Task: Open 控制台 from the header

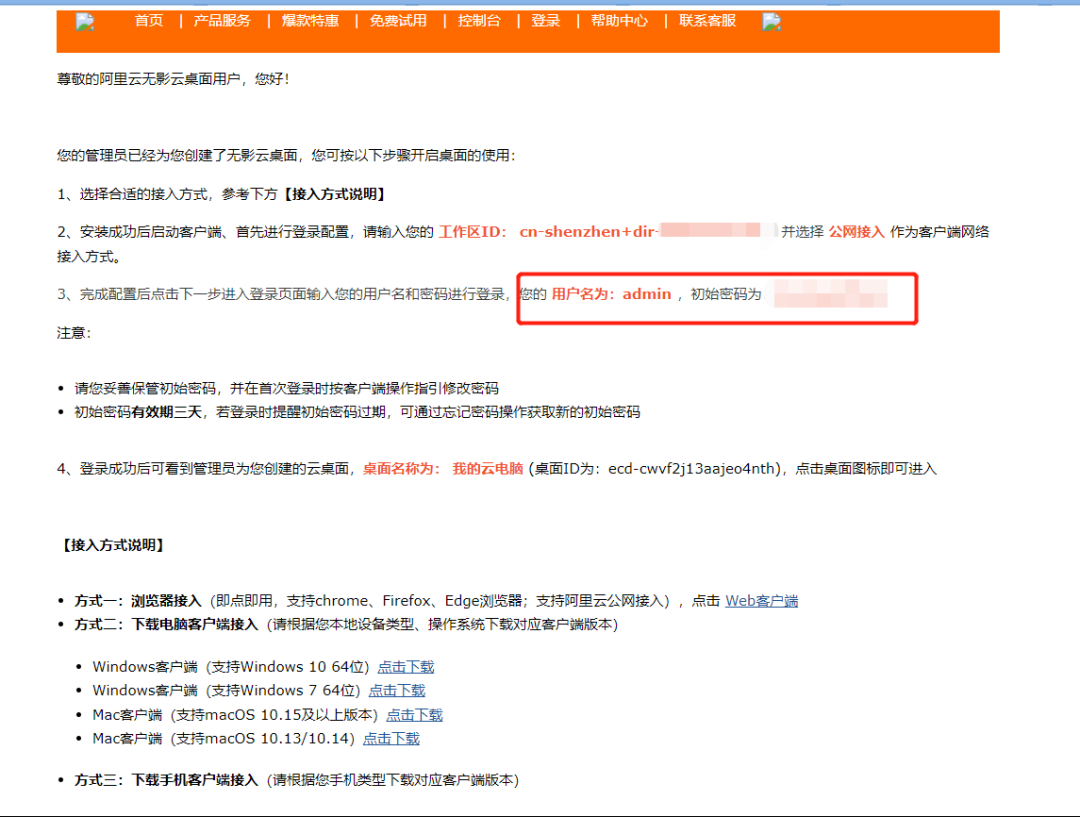Action: click(x=479, y=21)
